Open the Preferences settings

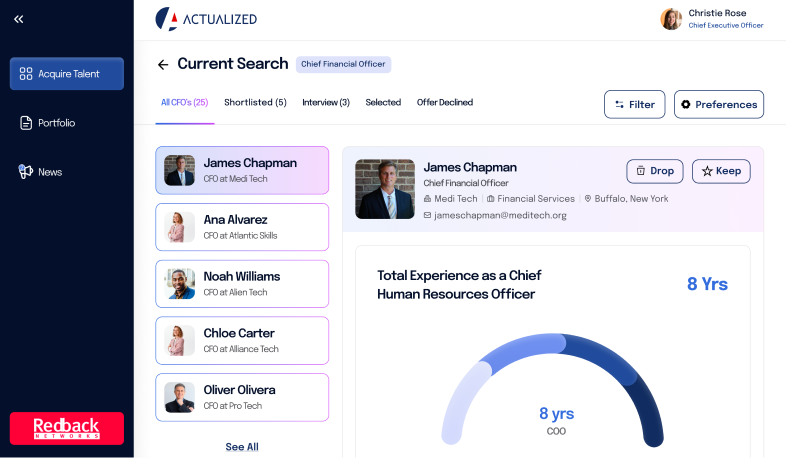719,104
